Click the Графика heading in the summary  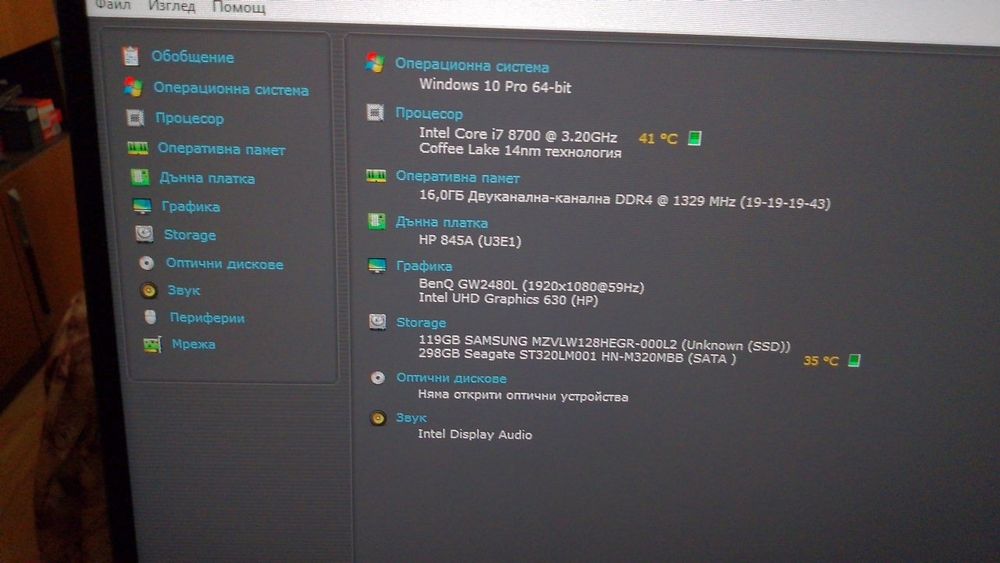(x=424, y=266)
